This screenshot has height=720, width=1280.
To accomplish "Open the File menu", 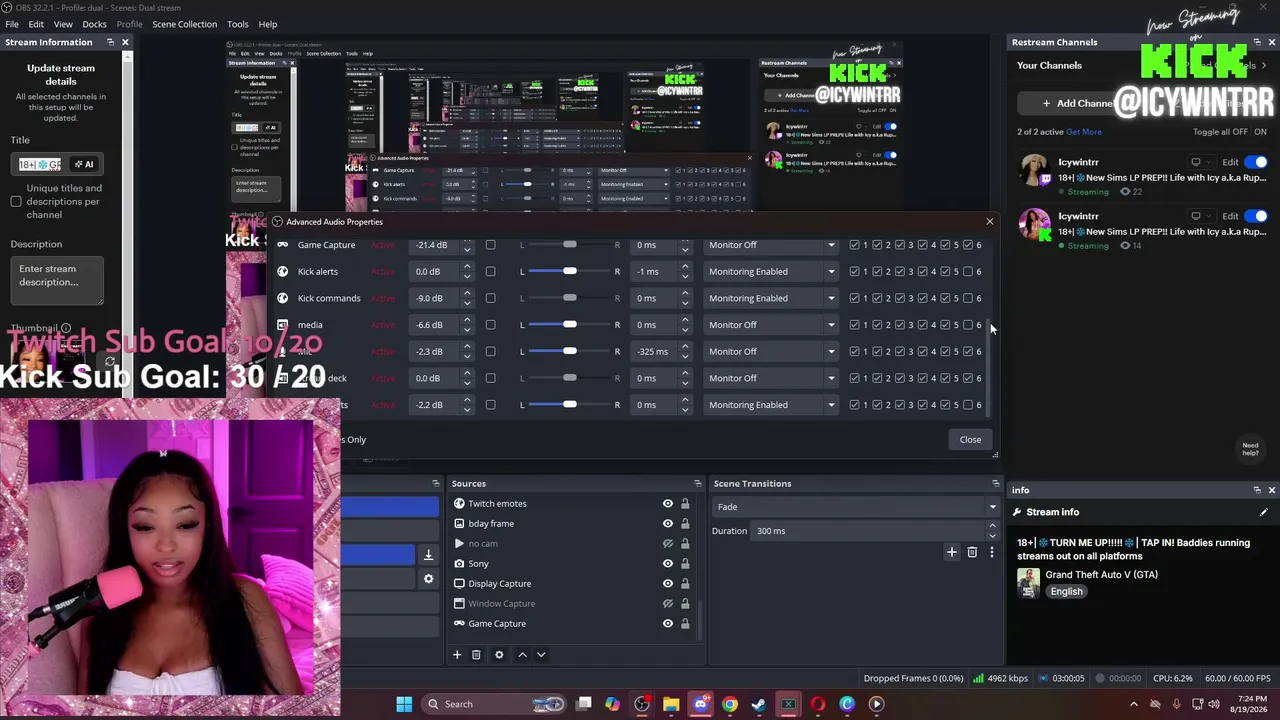I will [x=12, y=24].
